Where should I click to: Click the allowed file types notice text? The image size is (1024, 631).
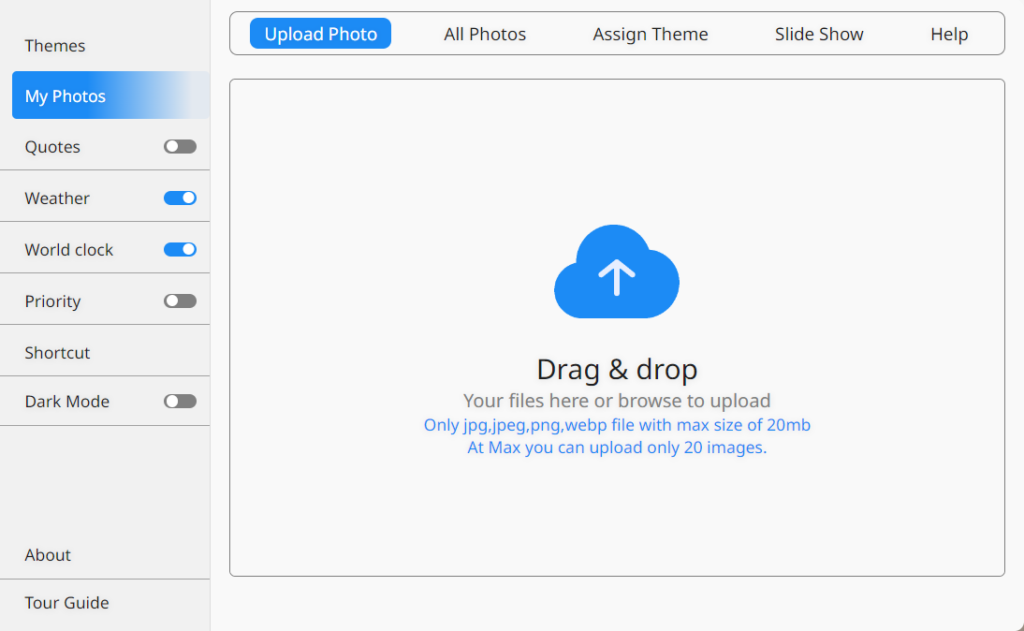(617, 425)
